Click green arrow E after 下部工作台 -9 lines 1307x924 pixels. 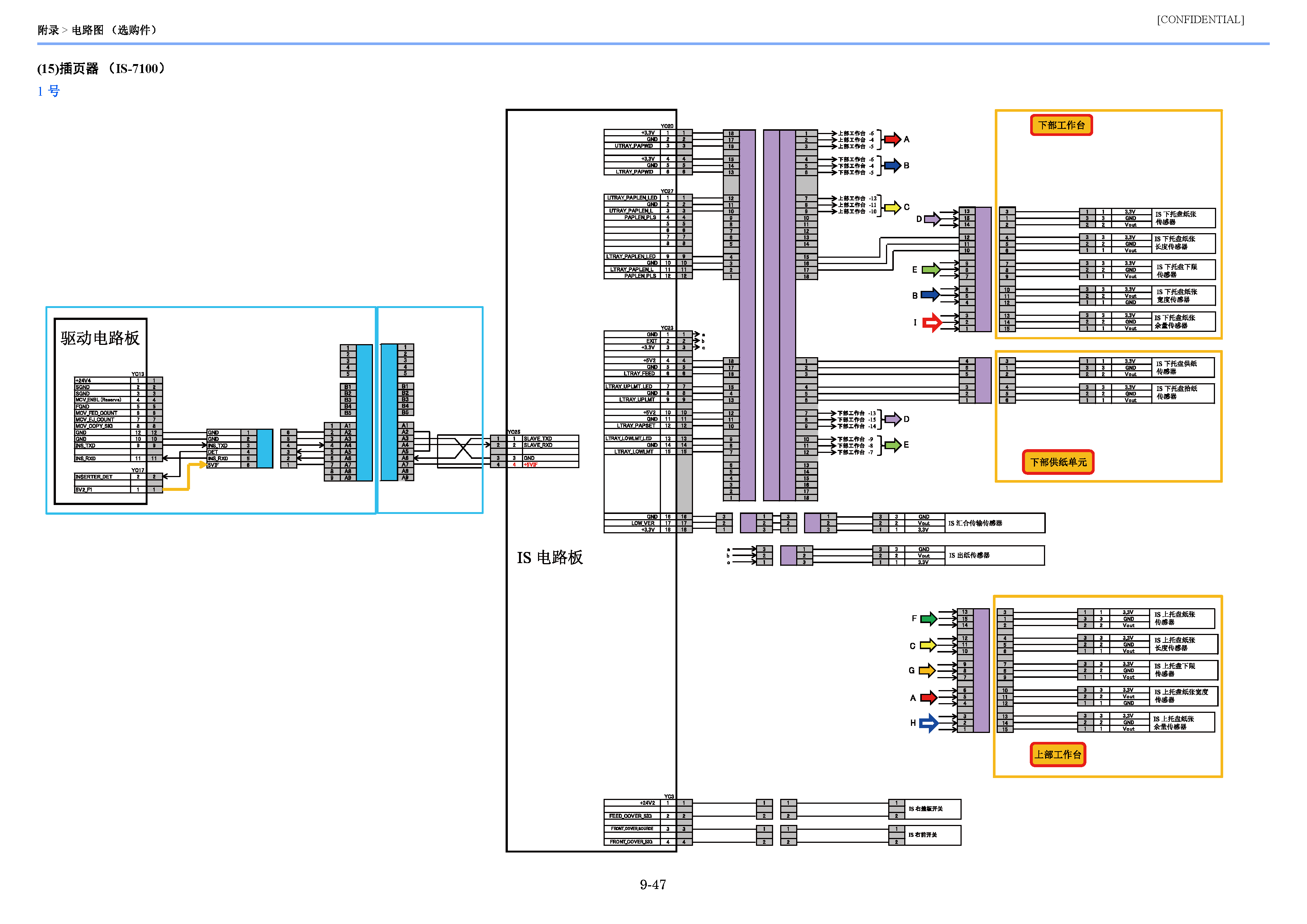(893, 445)
